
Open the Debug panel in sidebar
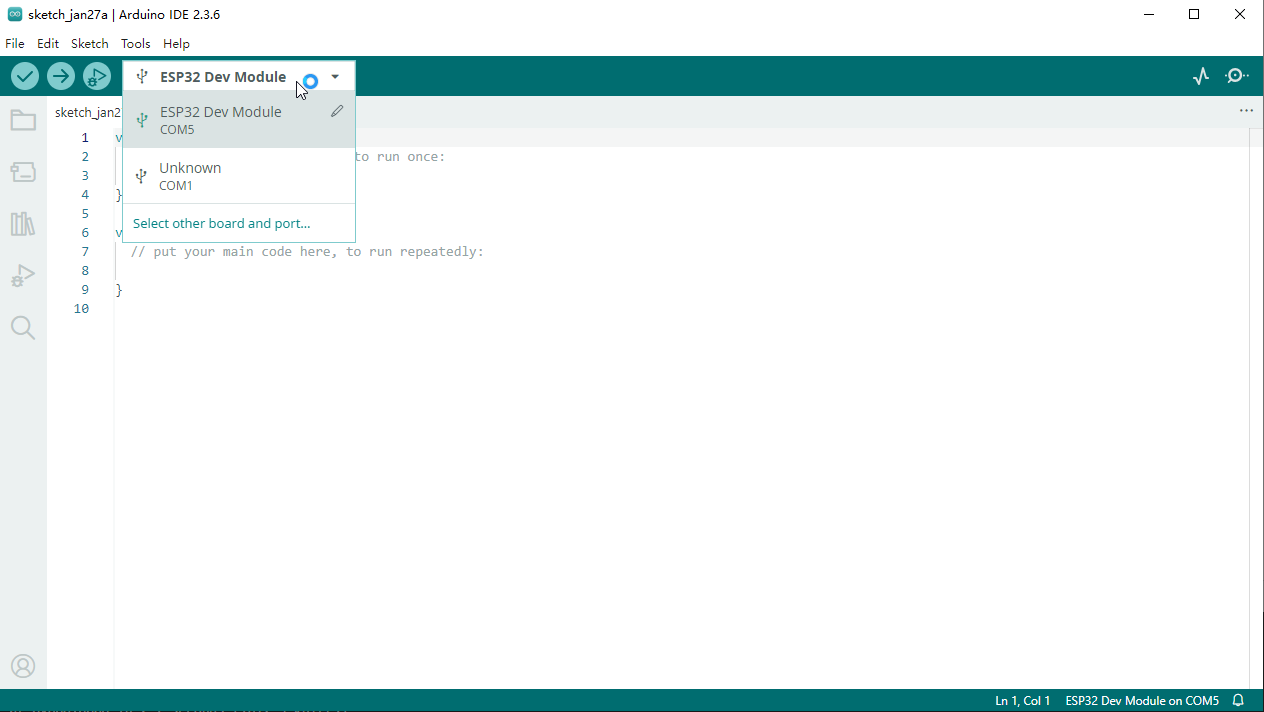click(x=23, y=276)
